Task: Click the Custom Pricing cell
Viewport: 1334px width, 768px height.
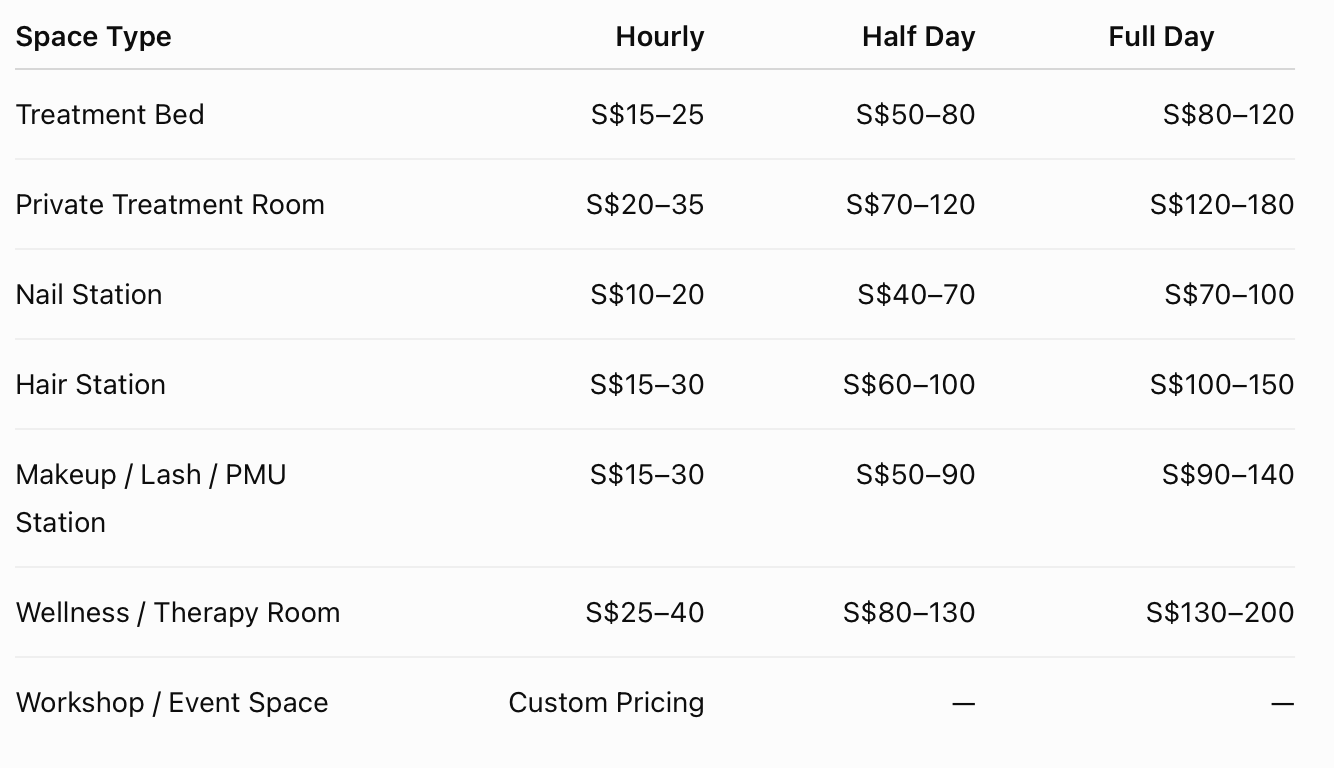Action: pyautogui.click(x=606, y=702)
